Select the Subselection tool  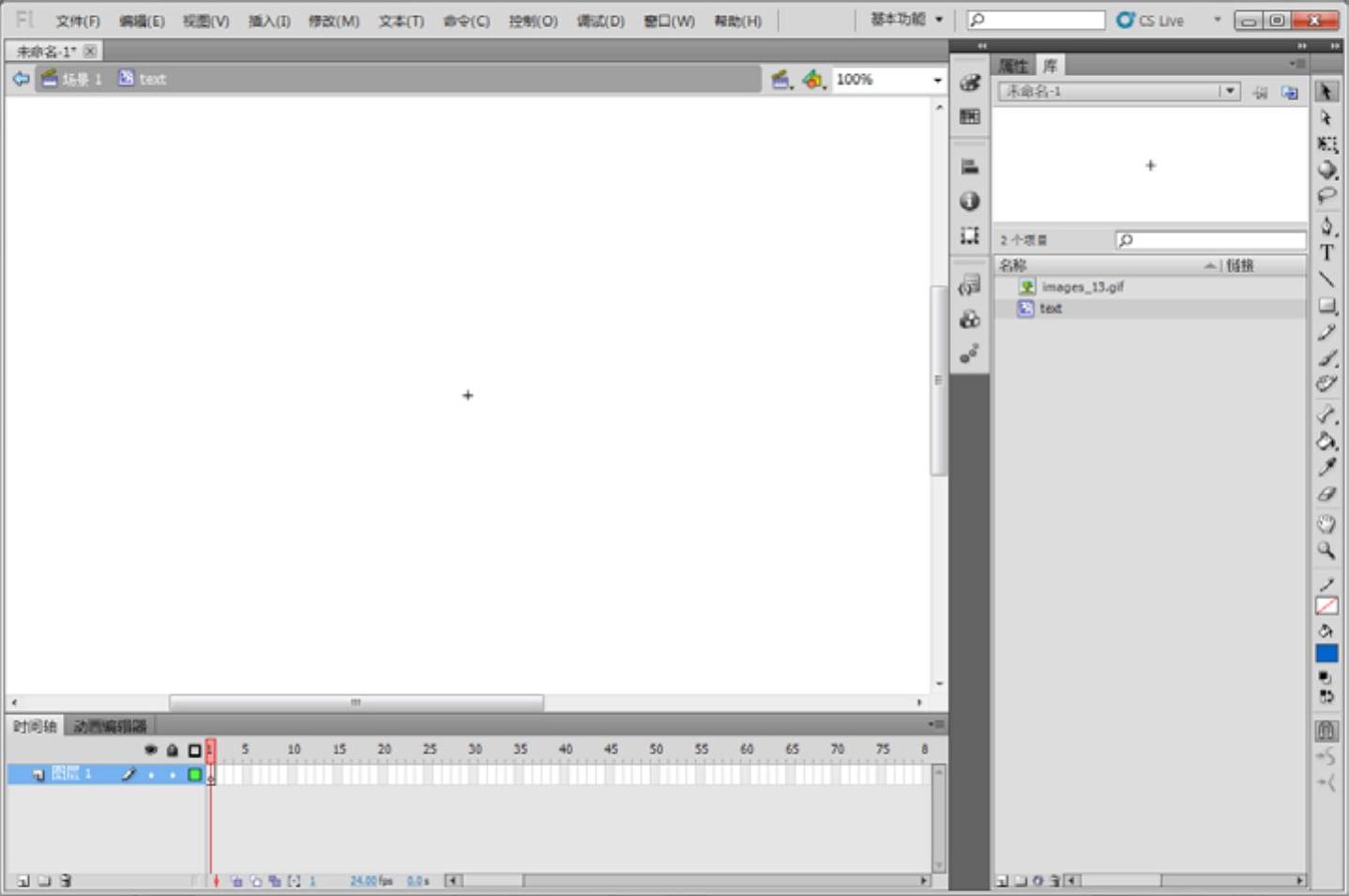pos(1326,118)
